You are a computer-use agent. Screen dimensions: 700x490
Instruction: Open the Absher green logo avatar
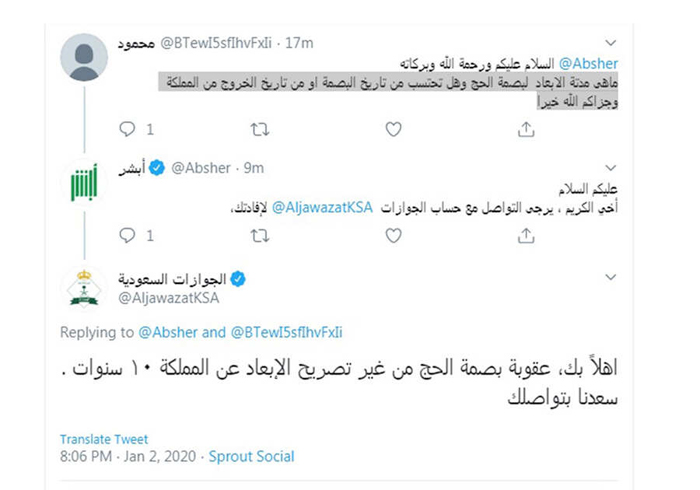[84, 183]
